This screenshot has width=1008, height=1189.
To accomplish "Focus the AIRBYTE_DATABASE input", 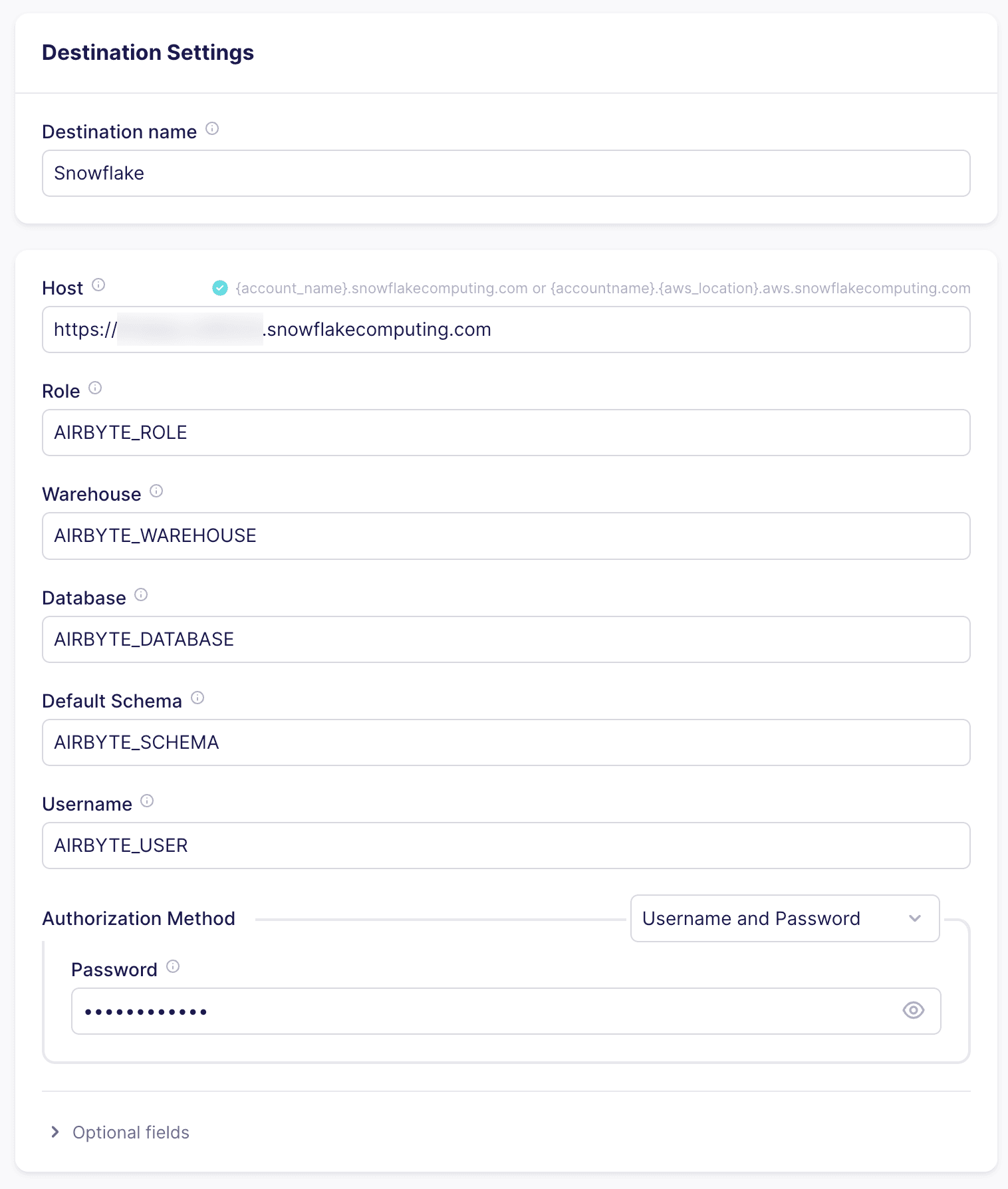I will (x=505, y=639).
